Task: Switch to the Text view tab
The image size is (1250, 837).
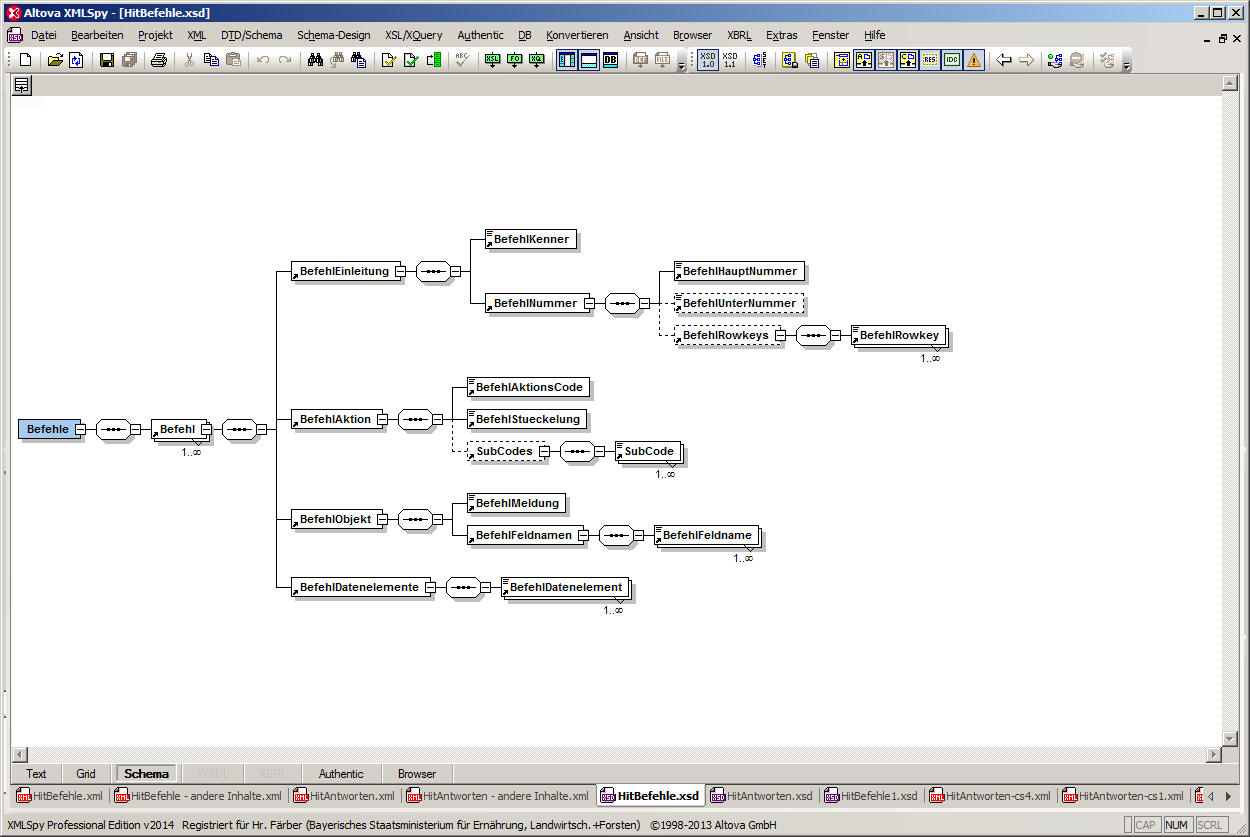Action: point(36,773)
